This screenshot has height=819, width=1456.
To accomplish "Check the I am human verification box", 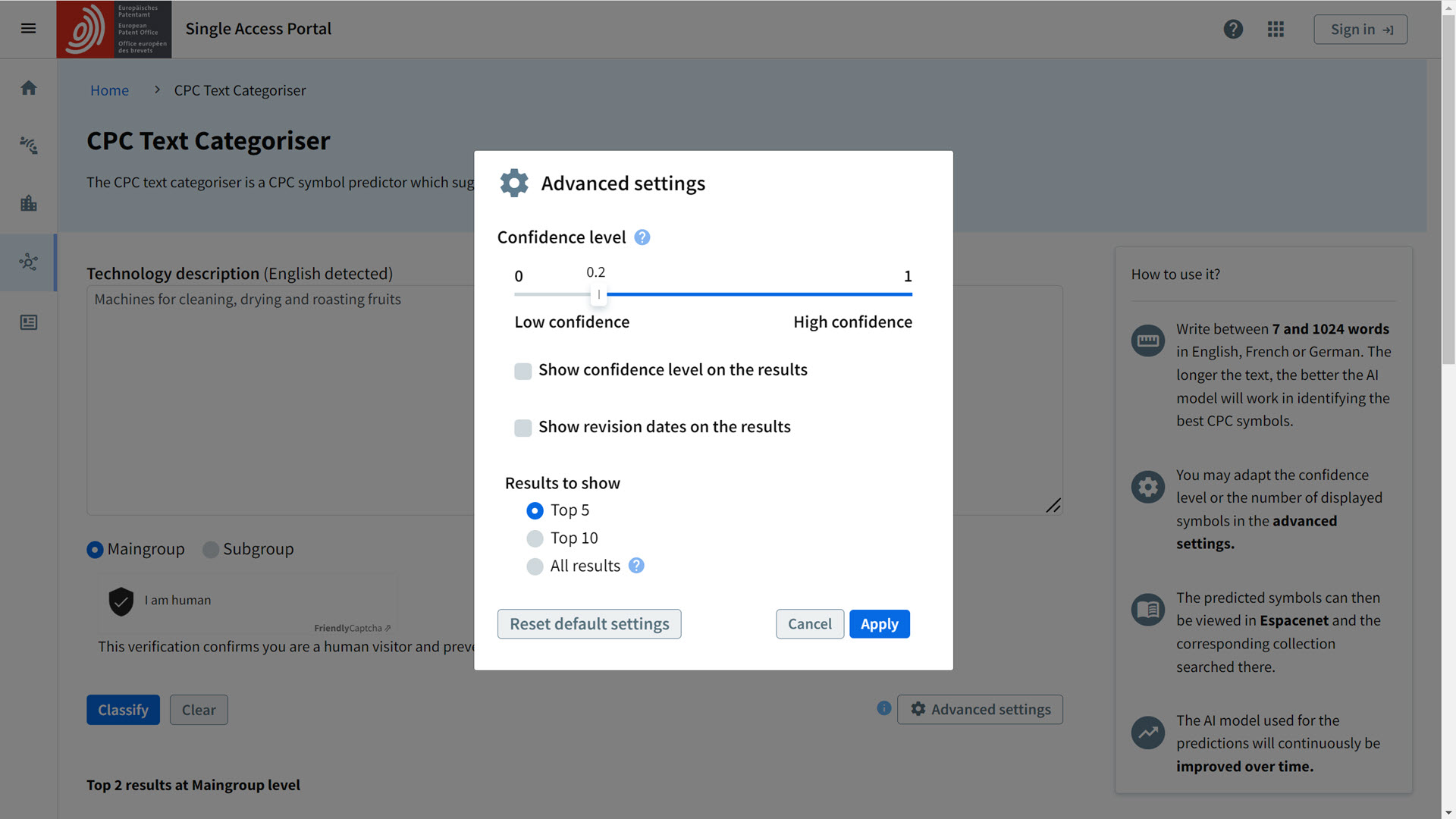I will click(121, 600).
